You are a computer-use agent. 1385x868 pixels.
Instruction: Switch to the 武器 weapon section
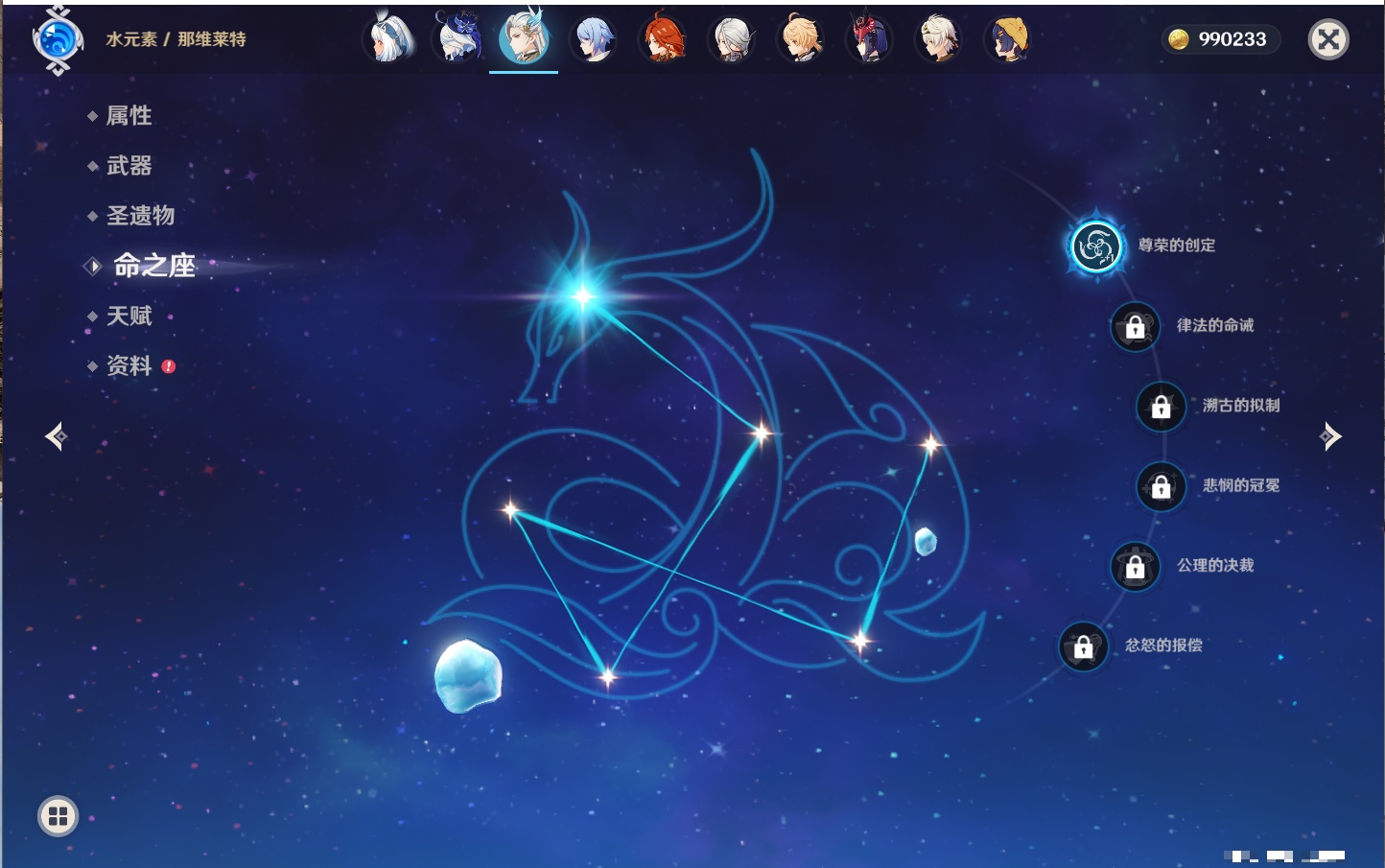pyautogui.click(x=129, y=166)
